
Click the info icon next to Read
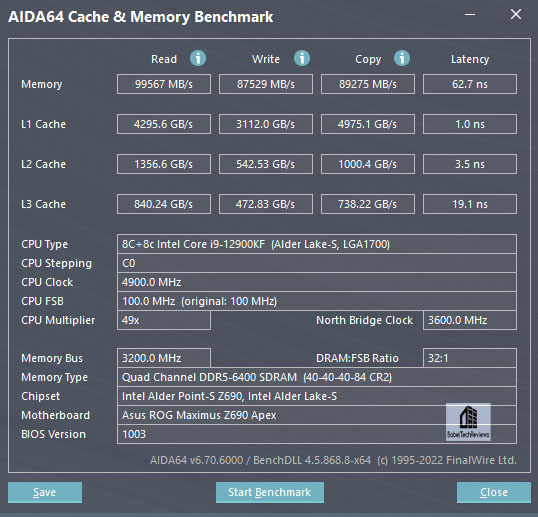[198, 58]
